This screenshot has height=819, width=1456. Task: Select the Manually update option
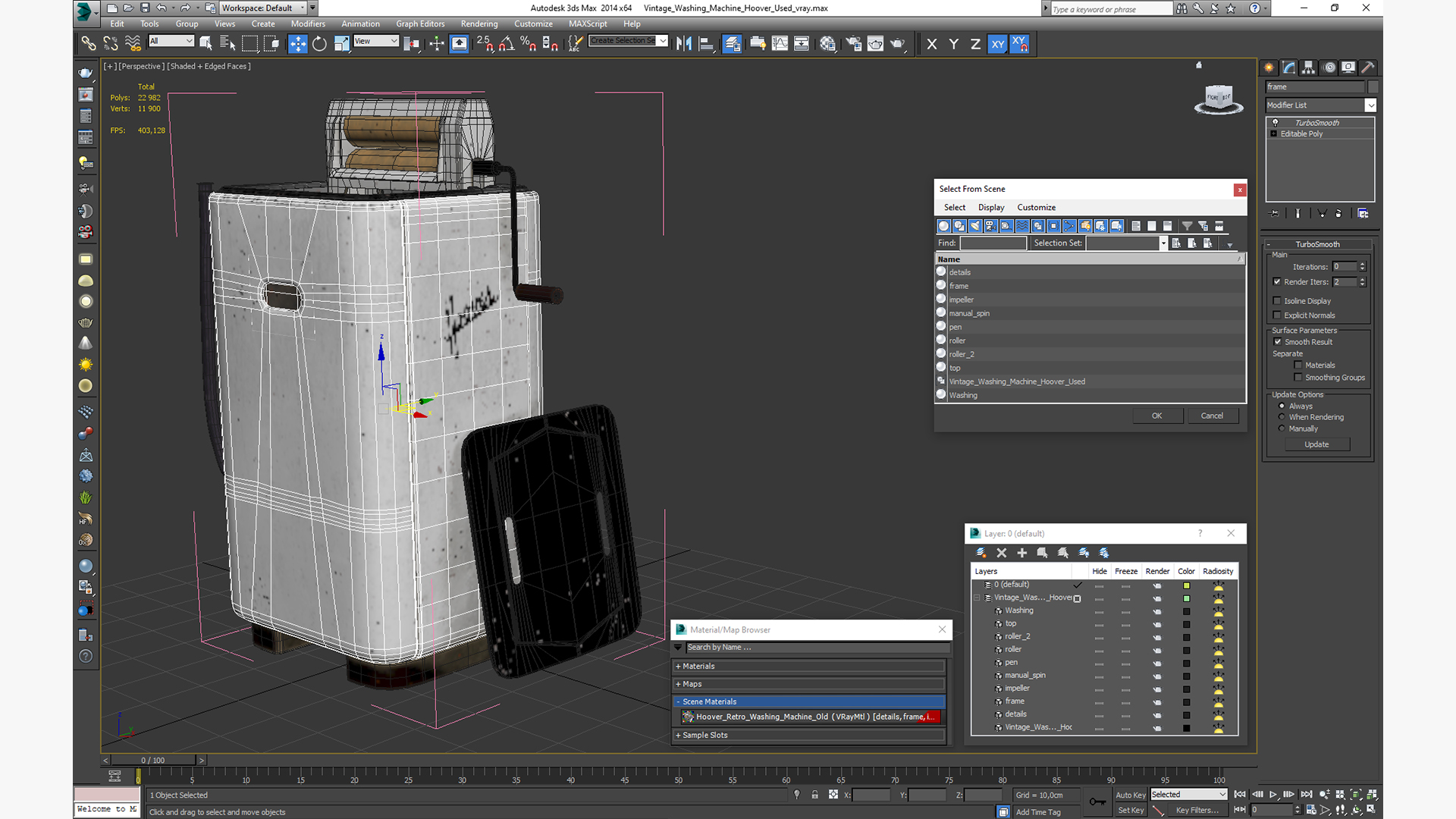pyautogui.click(x=1282, y=428)
